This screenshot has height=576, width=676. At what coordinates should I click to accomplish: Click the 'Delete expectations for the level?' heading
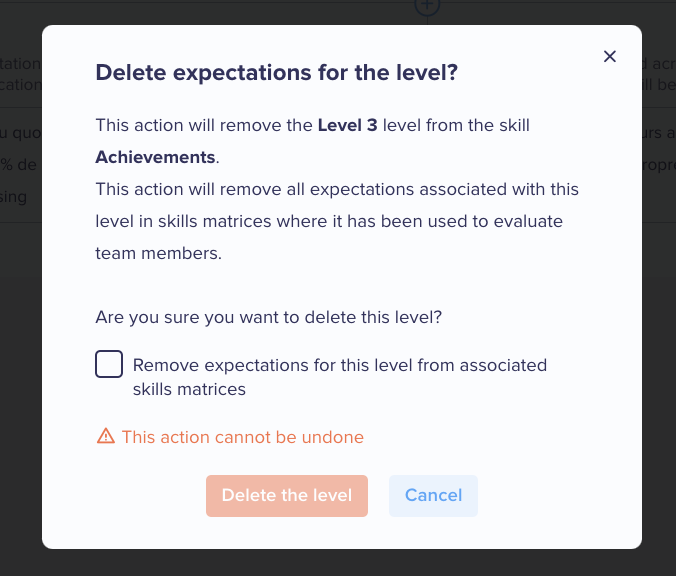[276, 72]
